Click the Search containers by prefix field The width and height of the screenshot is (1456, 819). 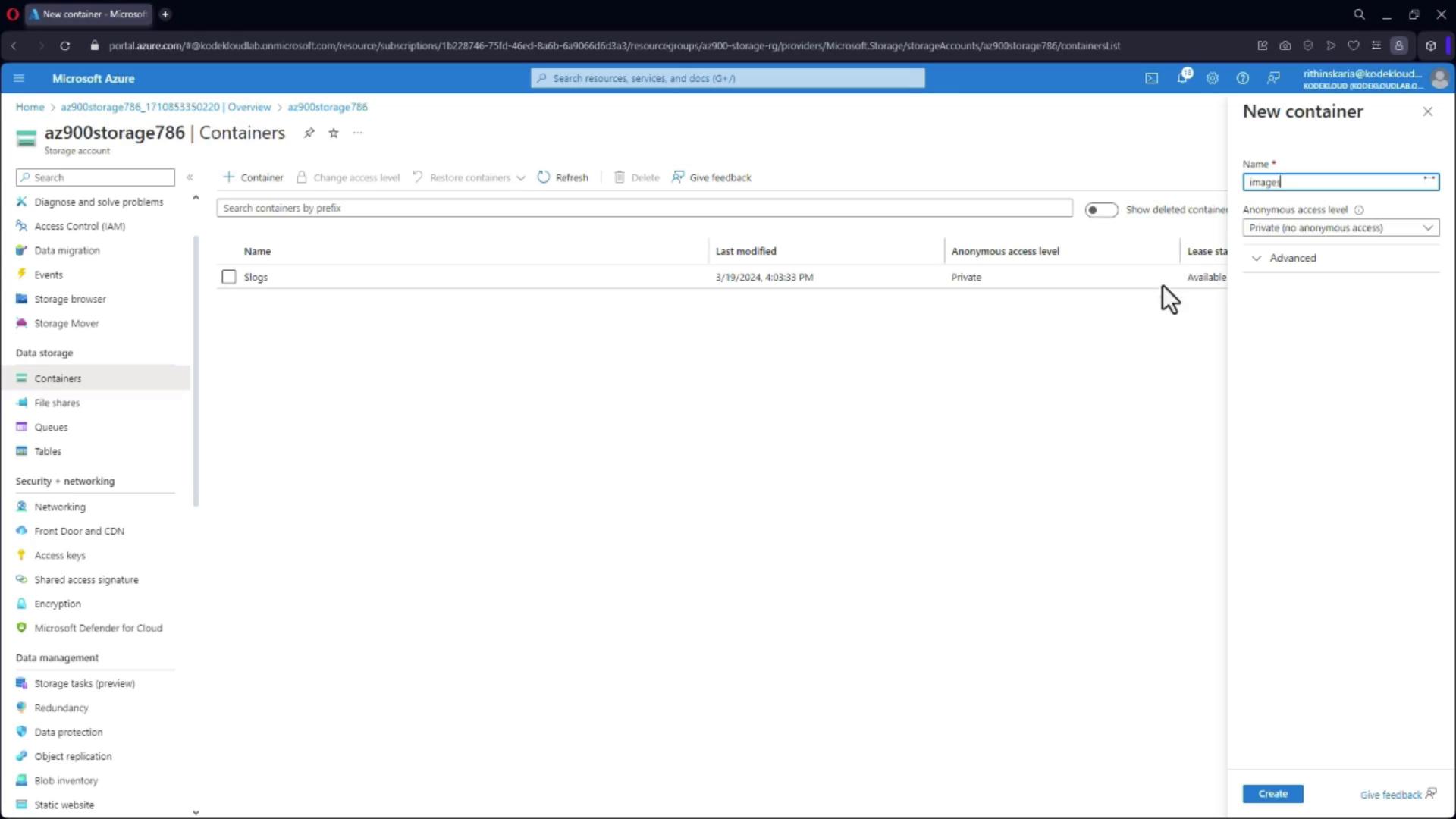point(644,208)
